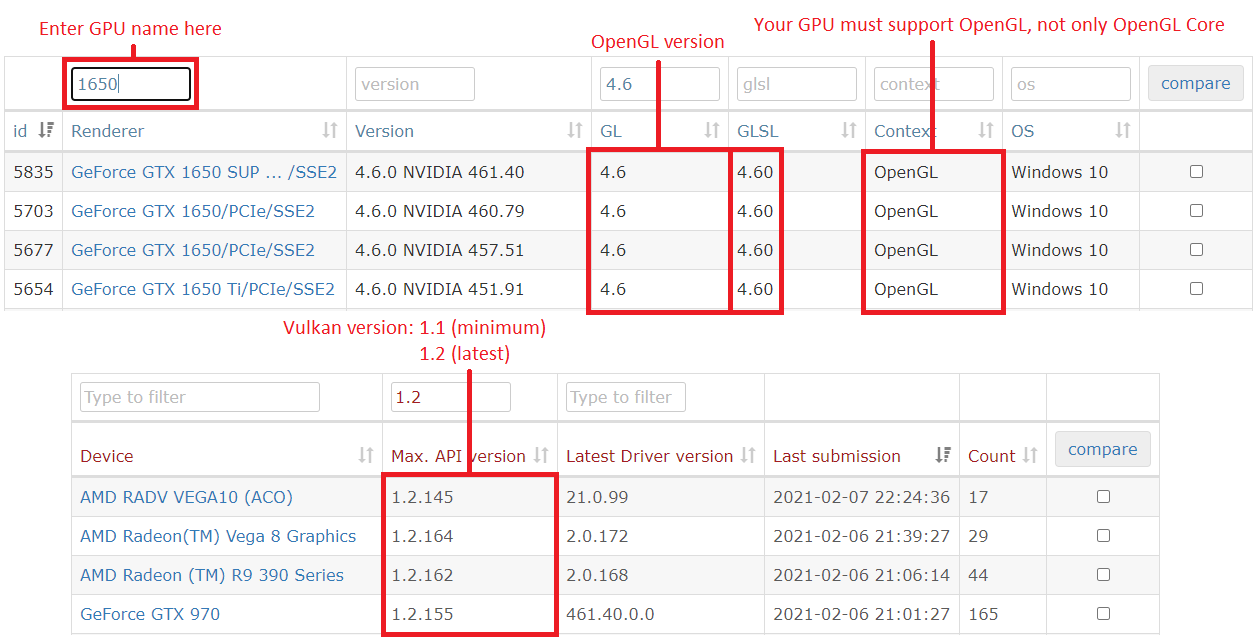Tick checkbox for GeForce GTX 1650 Ti row

pos(1196,289)
